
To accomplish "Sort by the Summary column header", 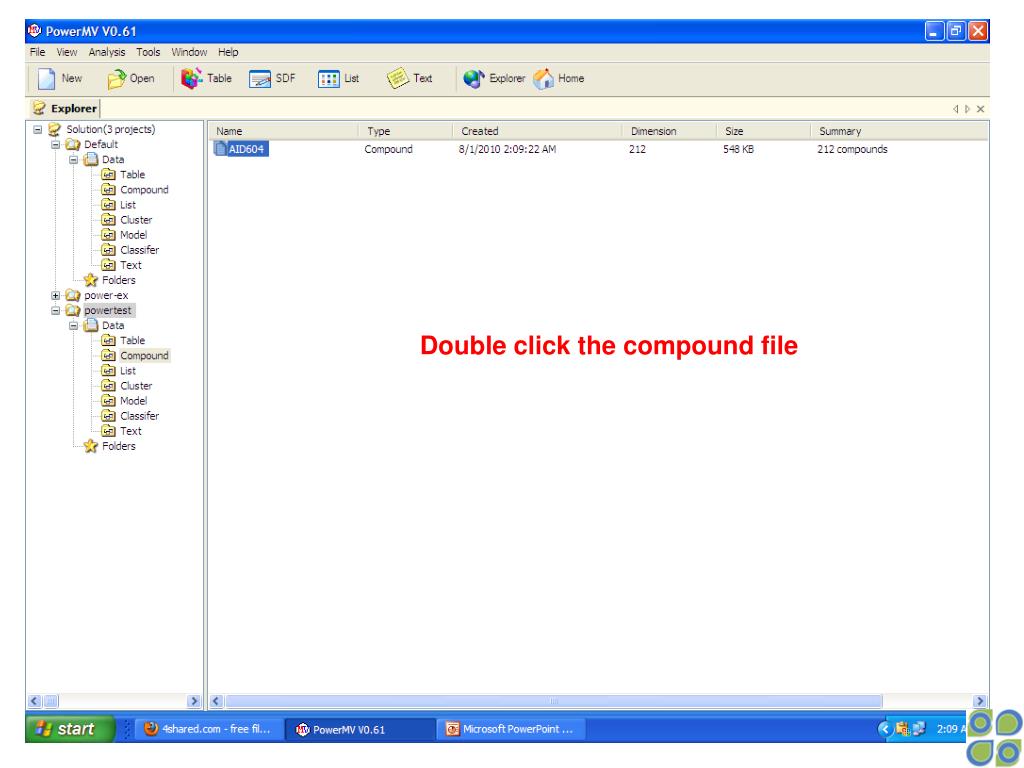I will [899, 131].
